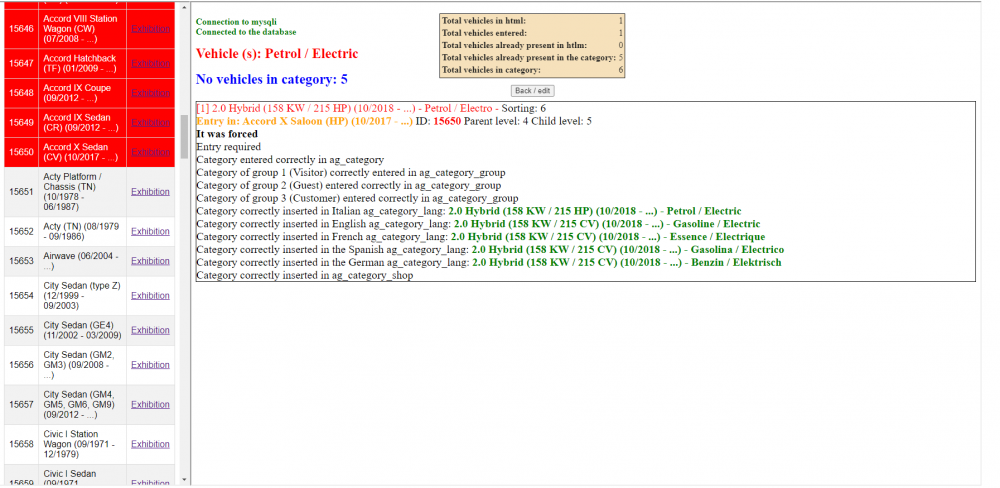
Task: Click 'Accord Hatchback (TF)' name cell
Action: click(x=82, y=63)
